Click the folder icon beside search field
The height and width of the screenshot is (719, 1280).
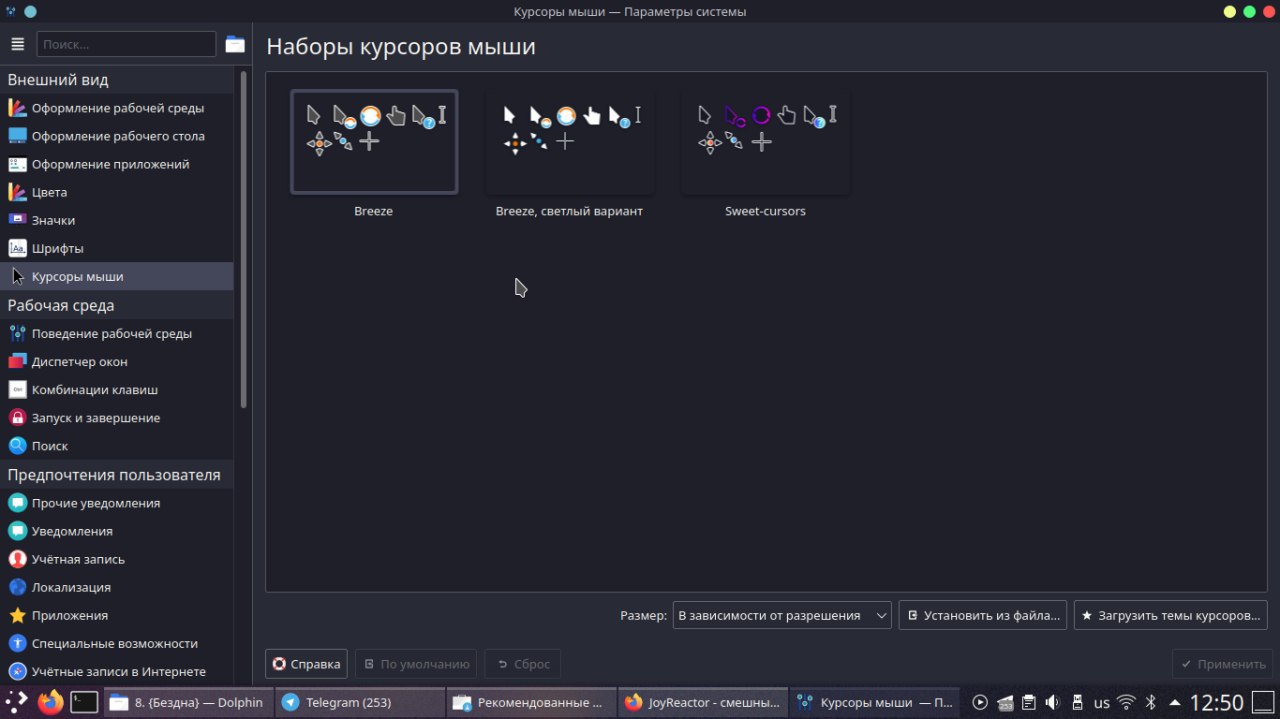[x=235, y=44]
